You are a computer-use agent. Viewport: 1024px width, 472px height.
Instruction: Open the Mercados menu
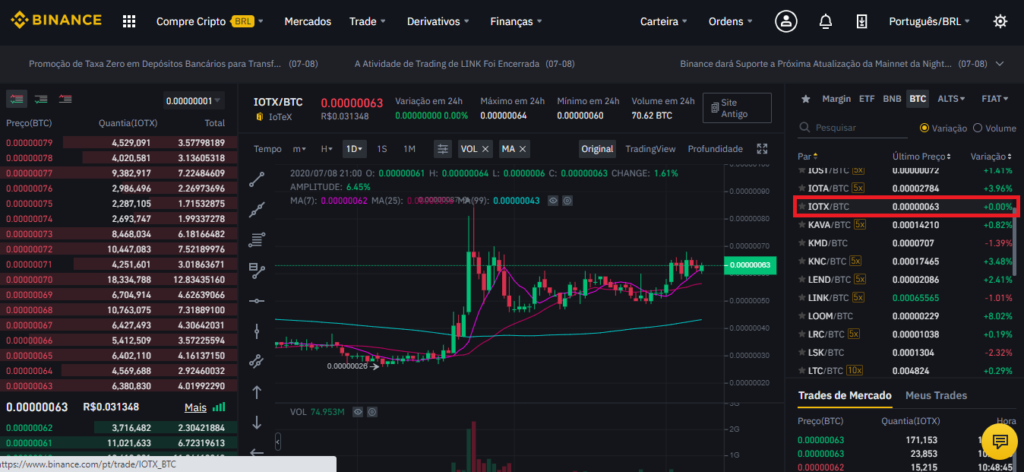click(x=308, y=21)
